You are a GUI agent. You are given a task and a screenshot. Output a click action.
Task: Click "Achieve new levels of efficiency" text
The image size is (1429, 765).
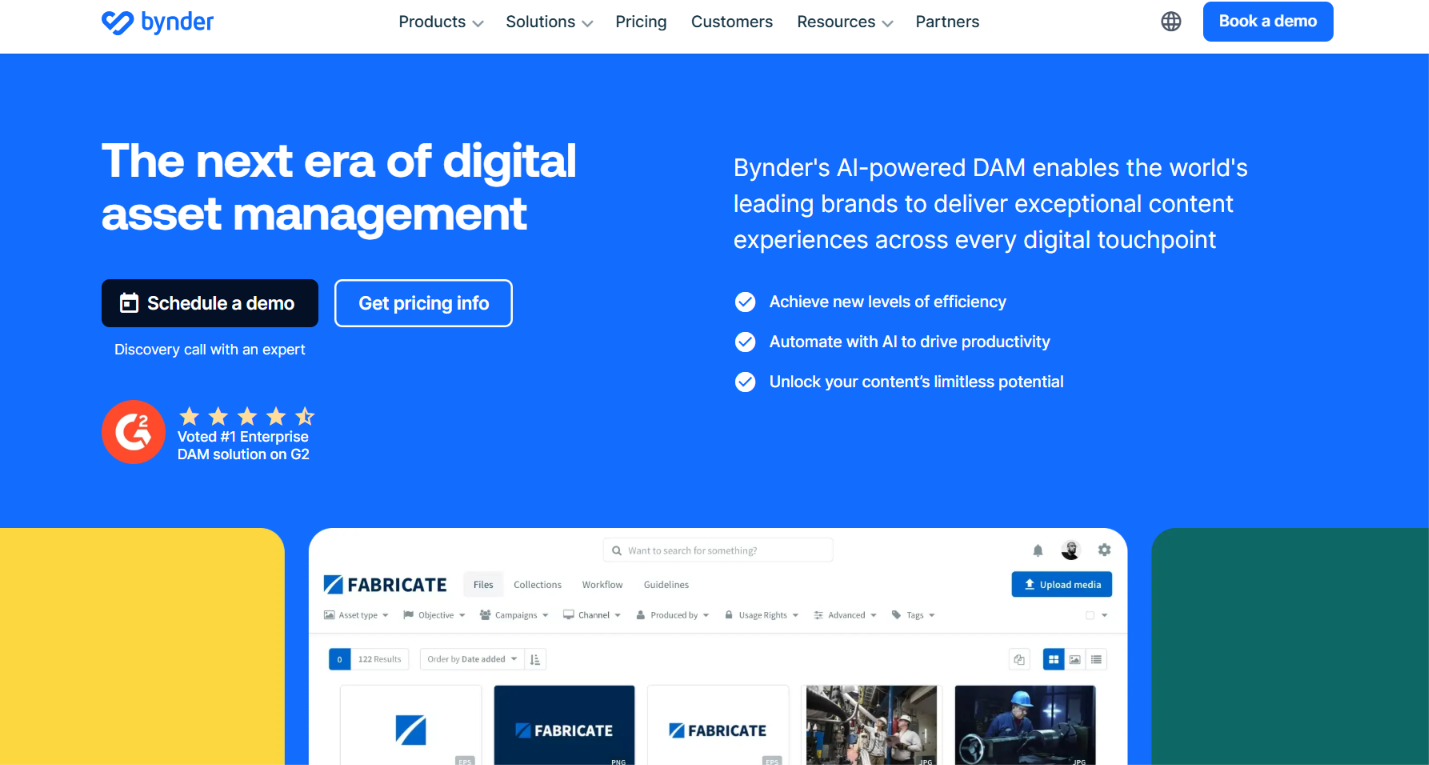(x=888, y=302)
